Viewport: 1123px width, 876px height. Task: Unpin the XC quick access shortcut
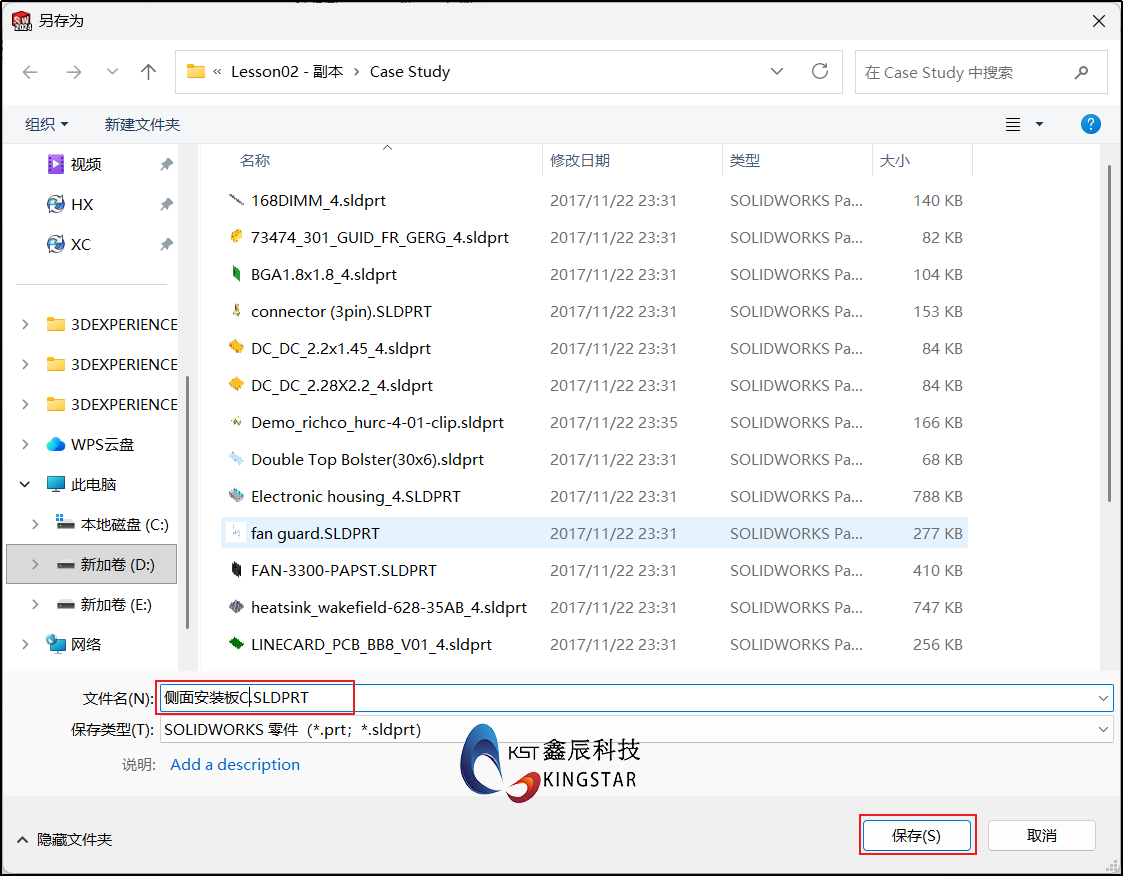coord(166,244)
